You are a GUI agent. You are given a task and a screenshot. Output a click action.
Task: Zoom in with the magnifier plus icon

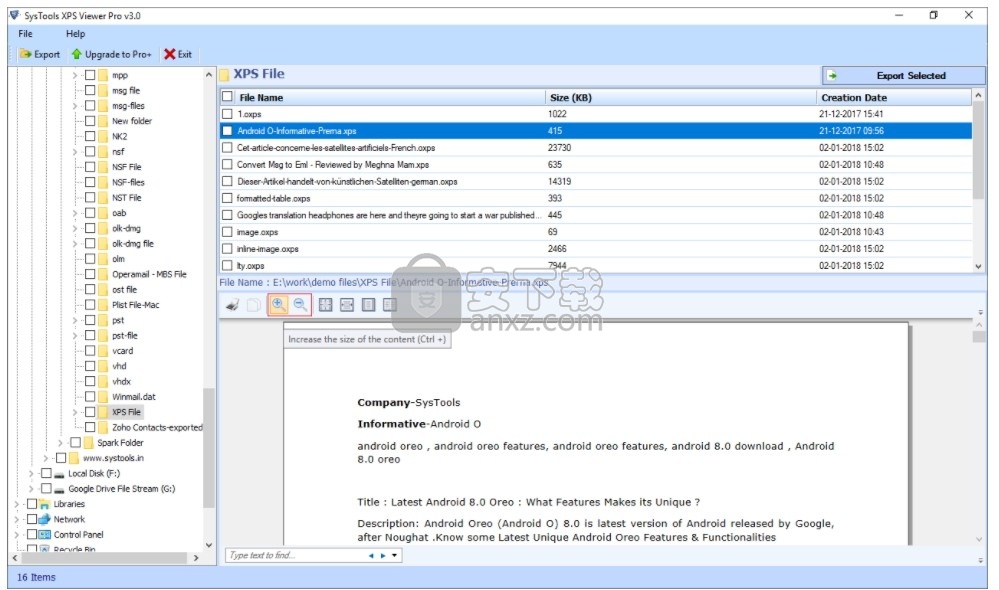[278, 305]
